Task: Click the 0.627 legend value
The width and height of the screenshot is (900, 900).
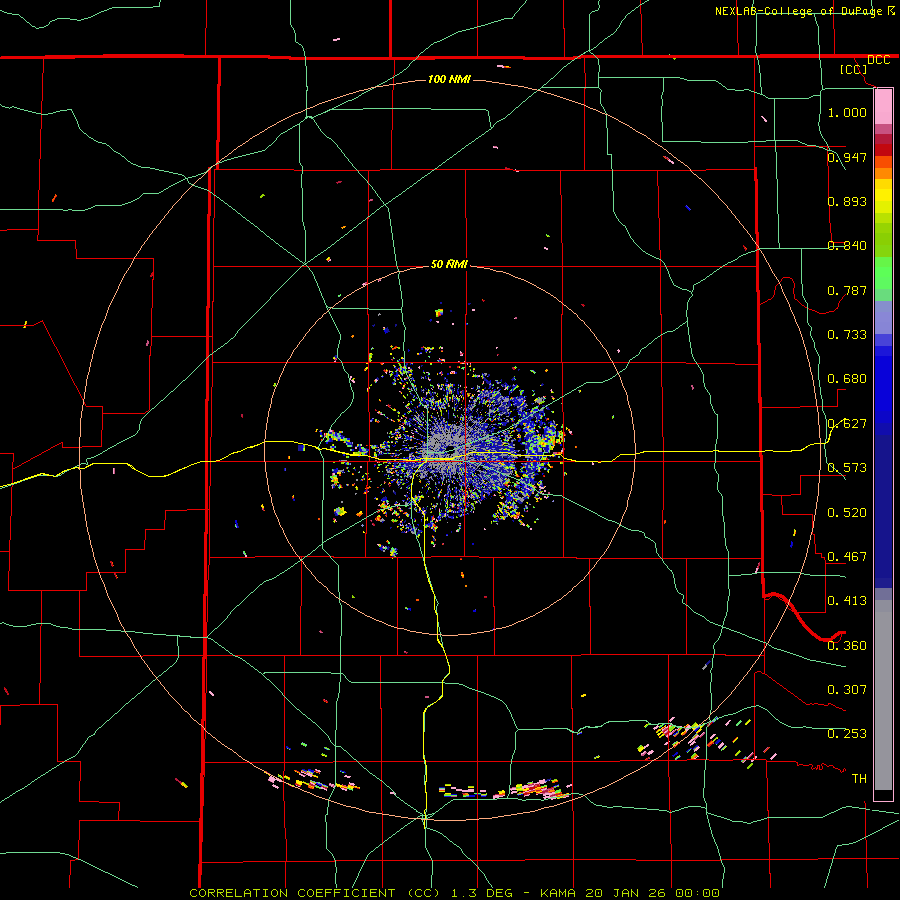Action: click(x=847, y=423)
